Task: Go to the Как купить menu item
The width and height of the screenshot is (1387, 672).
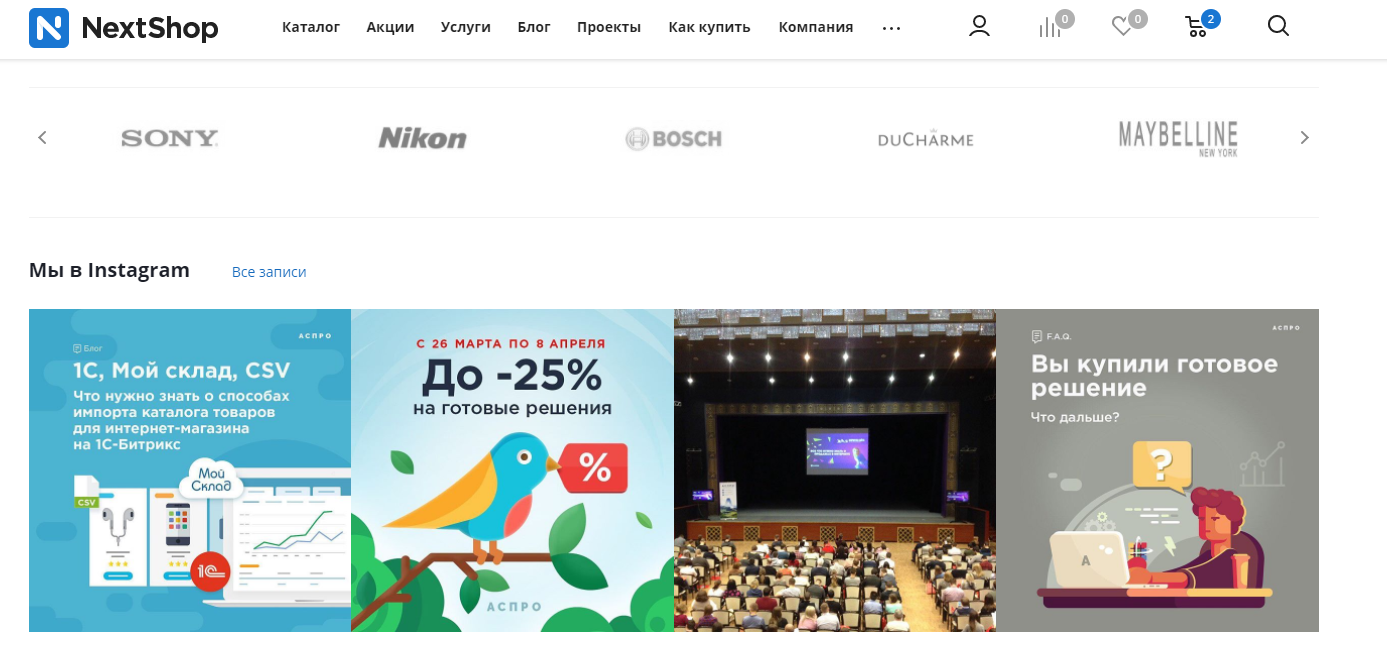Action: (709, 27)
